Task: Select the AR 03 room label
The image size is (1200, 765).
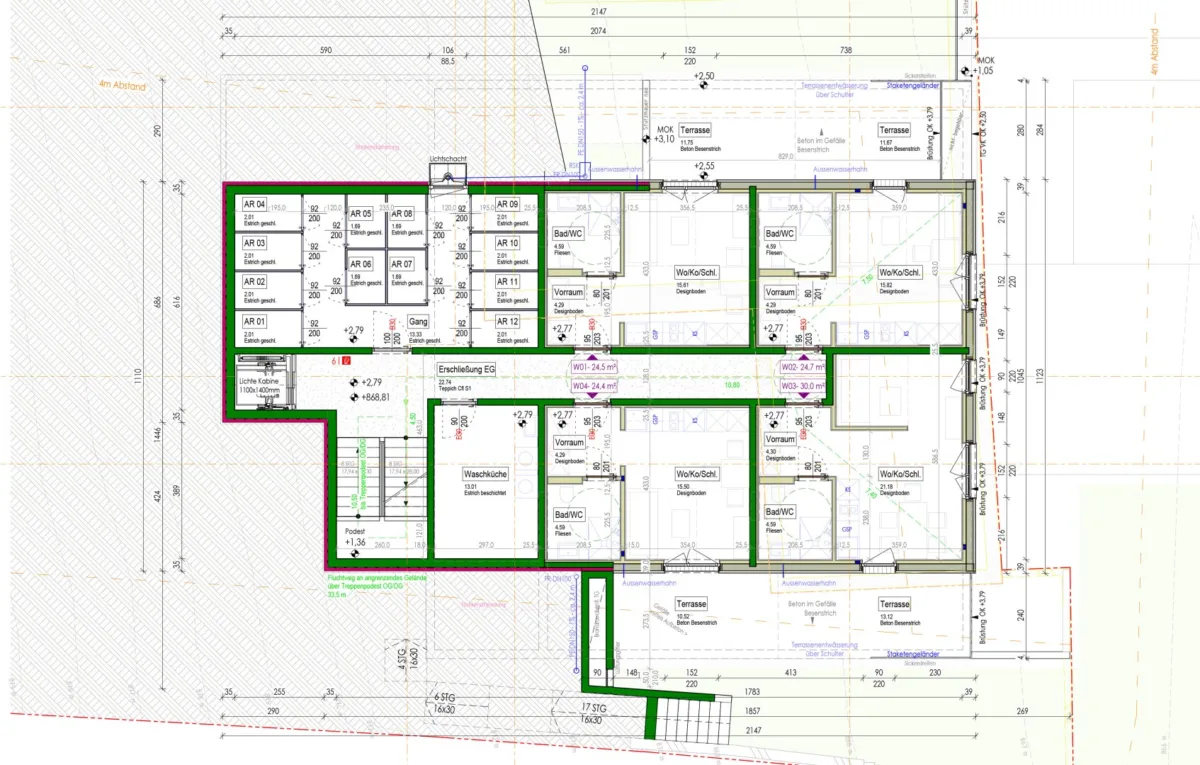Action: click(x=254, y=243)
